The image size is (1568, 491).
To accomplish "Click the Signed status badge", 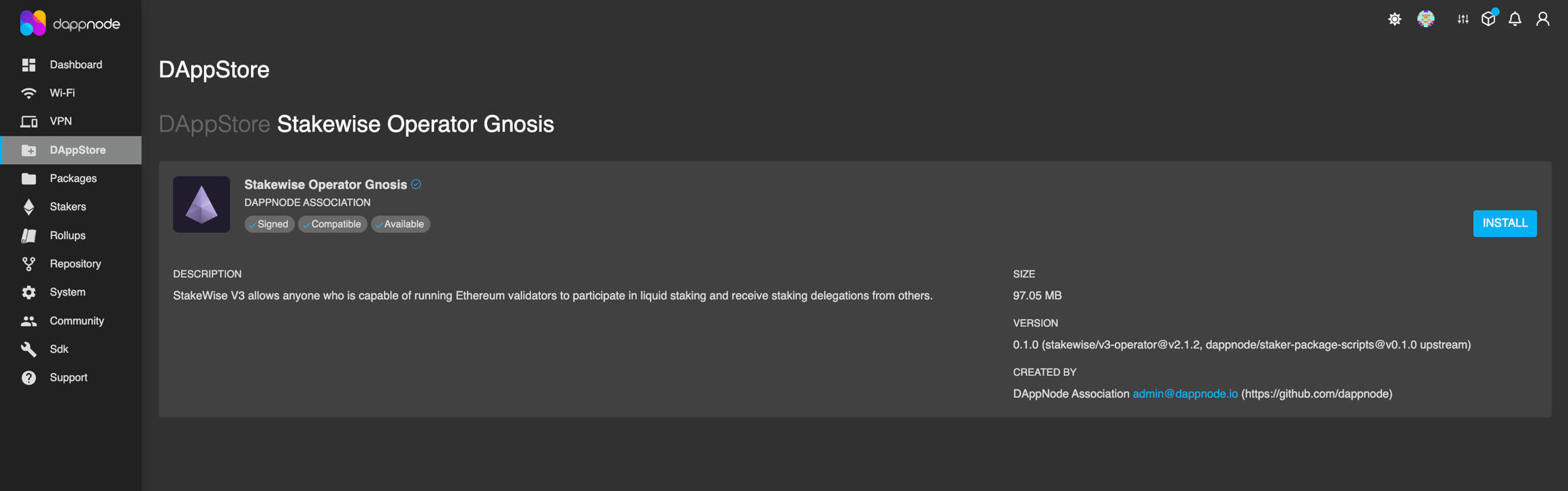I will tap(269, 224).
